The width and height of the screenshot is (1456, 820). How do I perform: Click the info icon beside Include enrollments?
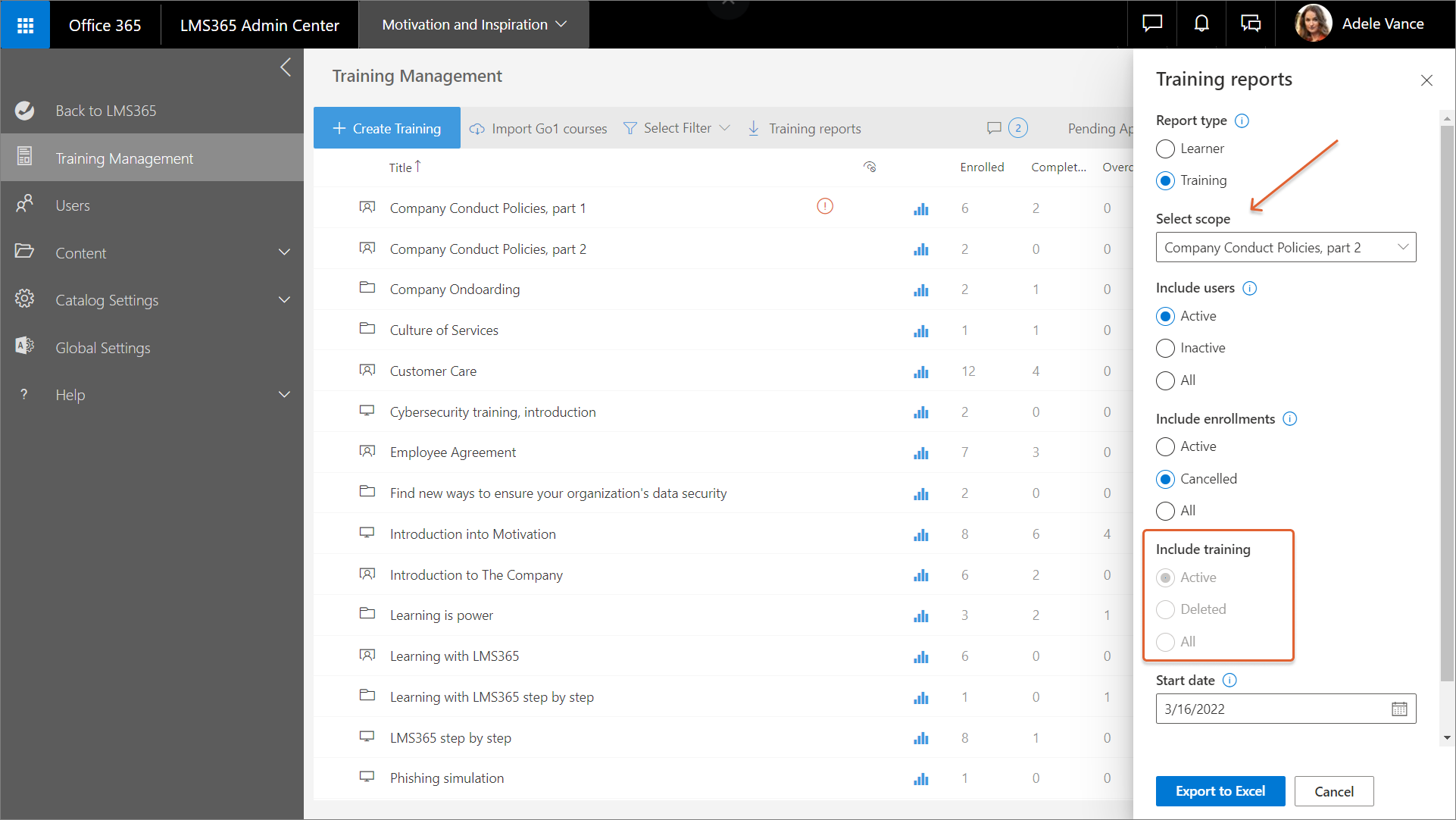pyautogui.click(x=1289, y=419)
